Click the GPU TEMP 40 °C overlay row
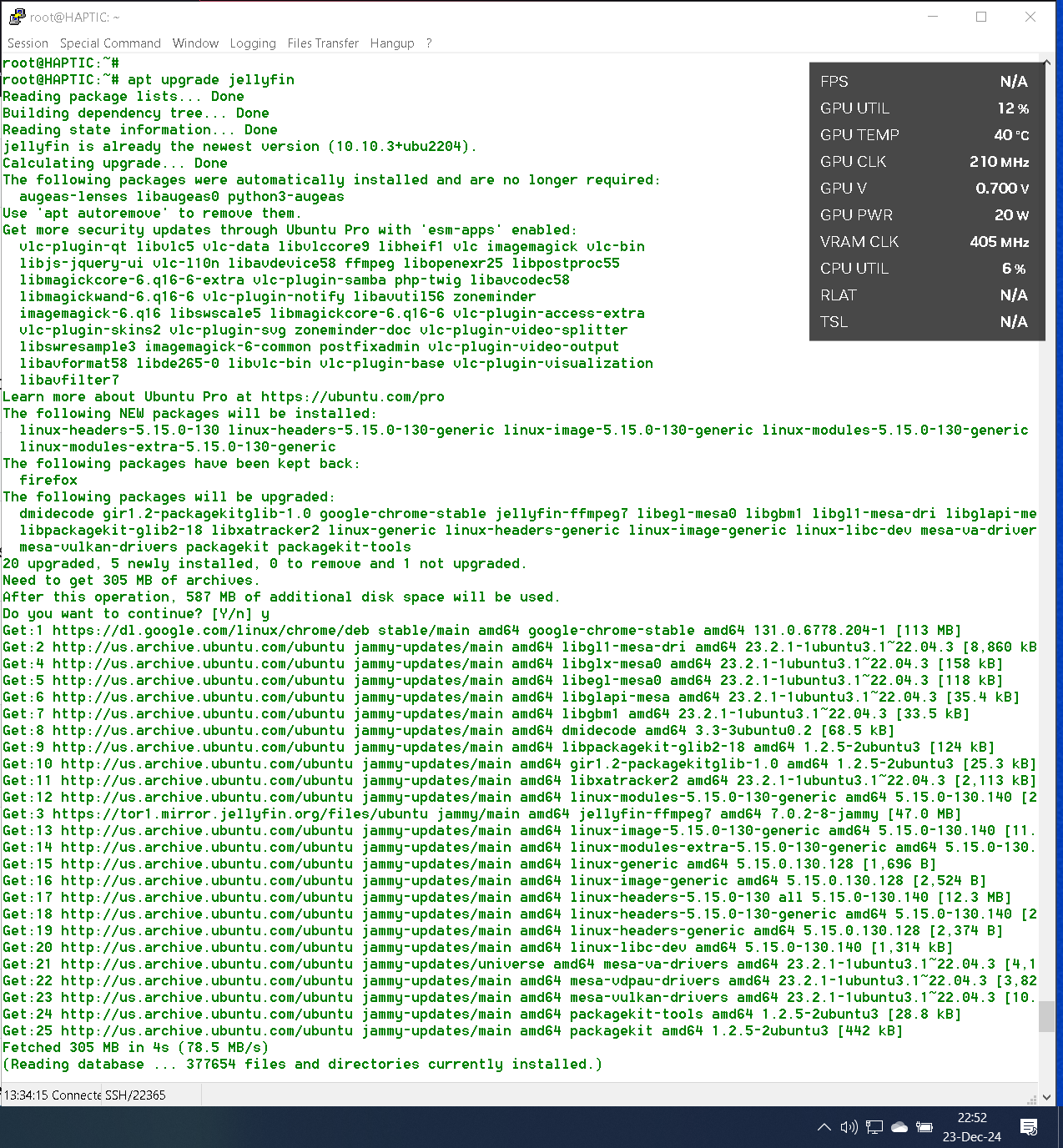The width and height of the screenshot is (1063, 1148). click(924, 135)
